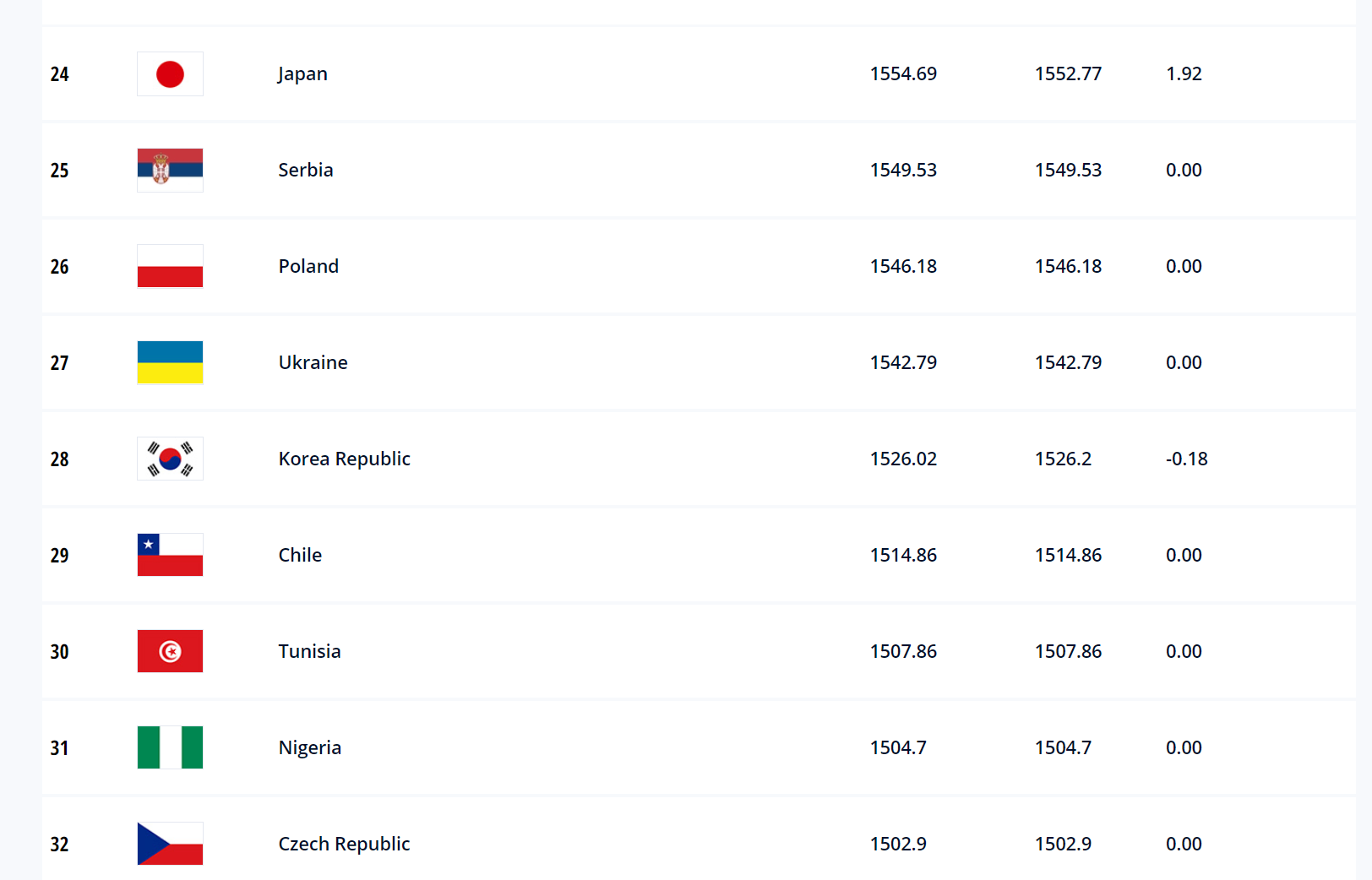Select the Korea Republic country name
This screenshot has height=880, width=1372.
[x=344, y=459]
